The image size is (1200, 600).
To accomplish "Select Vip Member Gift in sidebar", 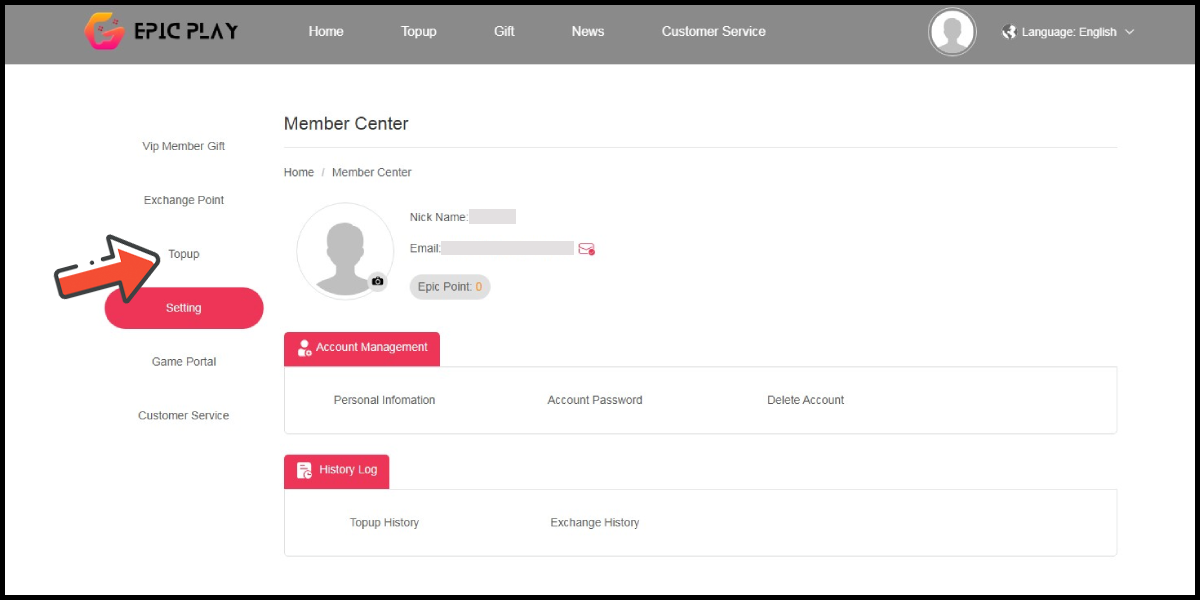I will [184, 146].
